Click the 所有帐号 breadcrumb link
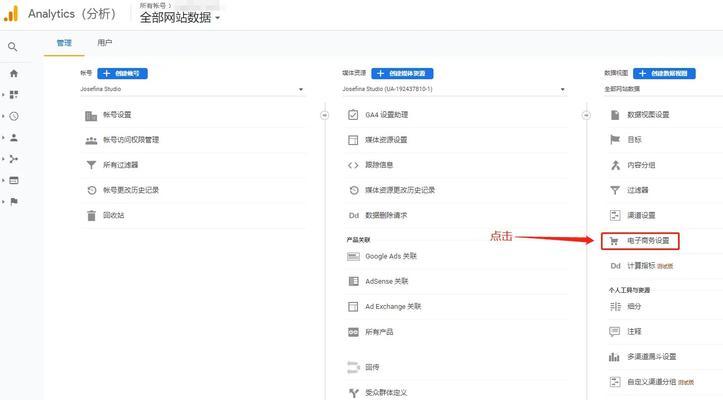This screenshot has height=400, width=723. click(153, 6)
